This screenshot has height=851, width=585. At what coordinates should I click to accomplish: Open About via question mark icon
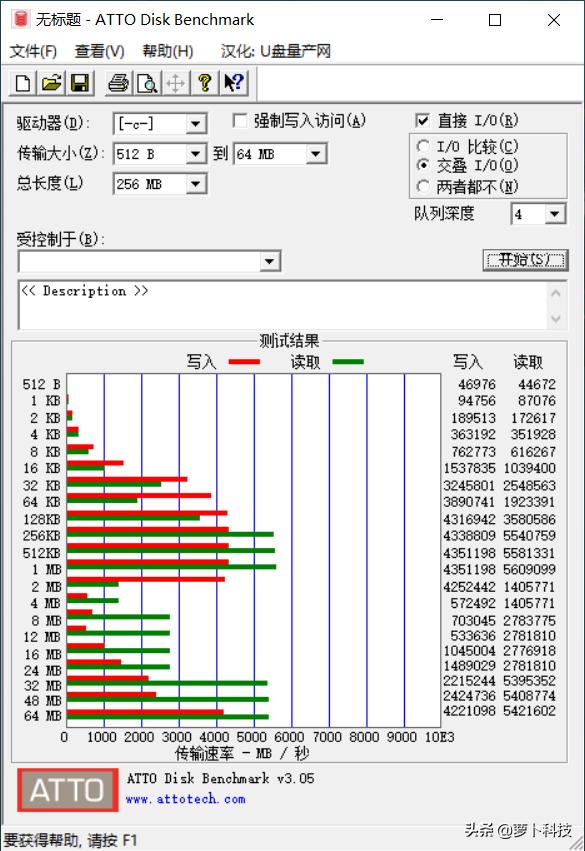205,83
